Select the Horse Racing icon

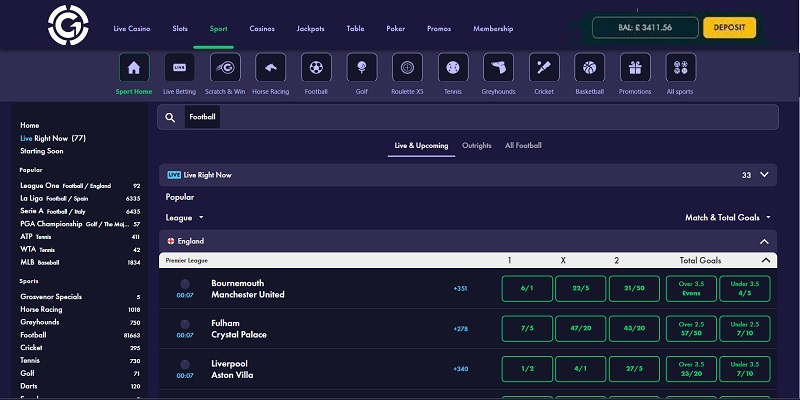[x=270, y=67]
